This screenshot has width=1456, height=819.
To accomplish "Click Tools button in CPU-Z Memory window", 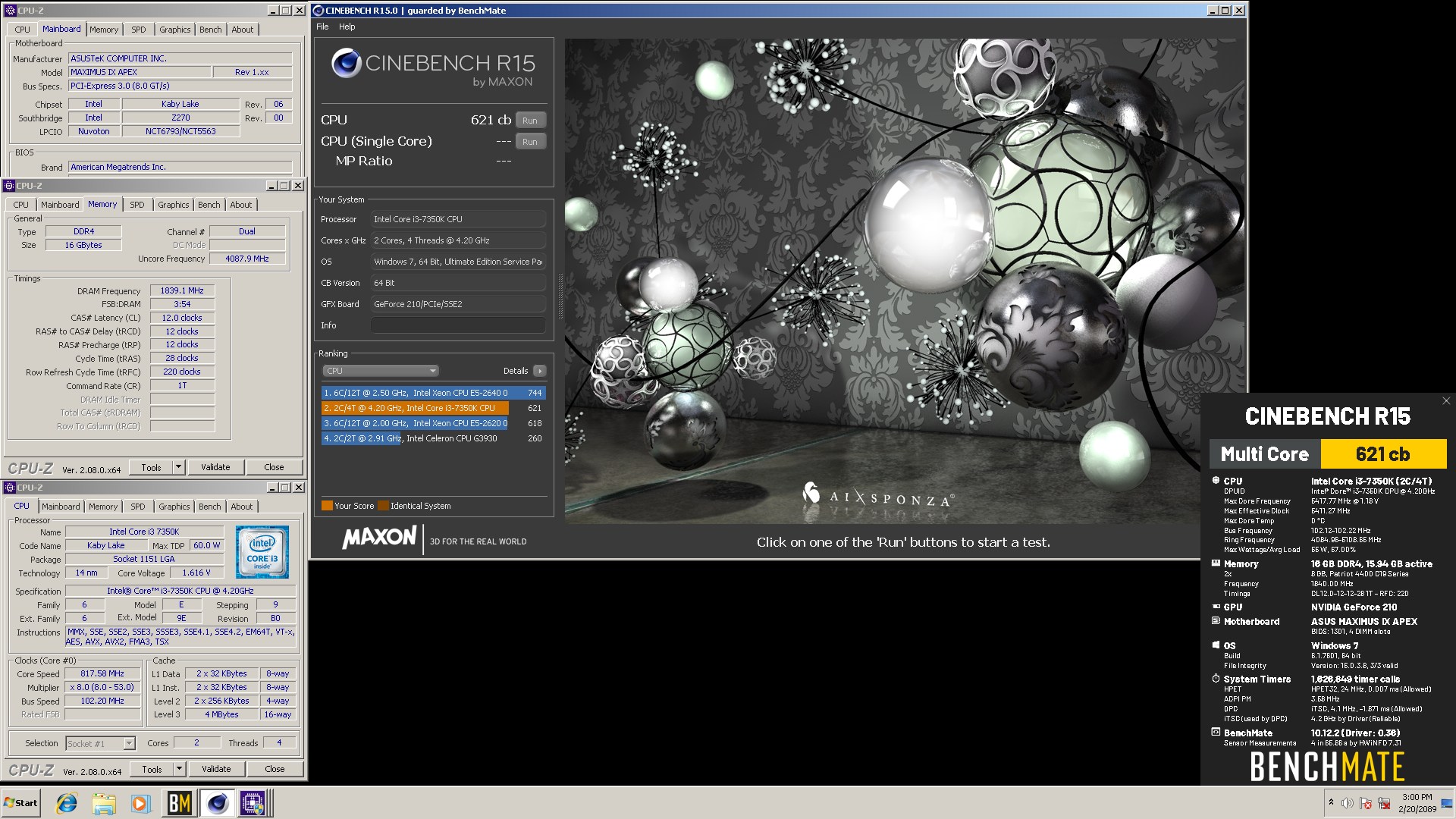I will 152,468.
